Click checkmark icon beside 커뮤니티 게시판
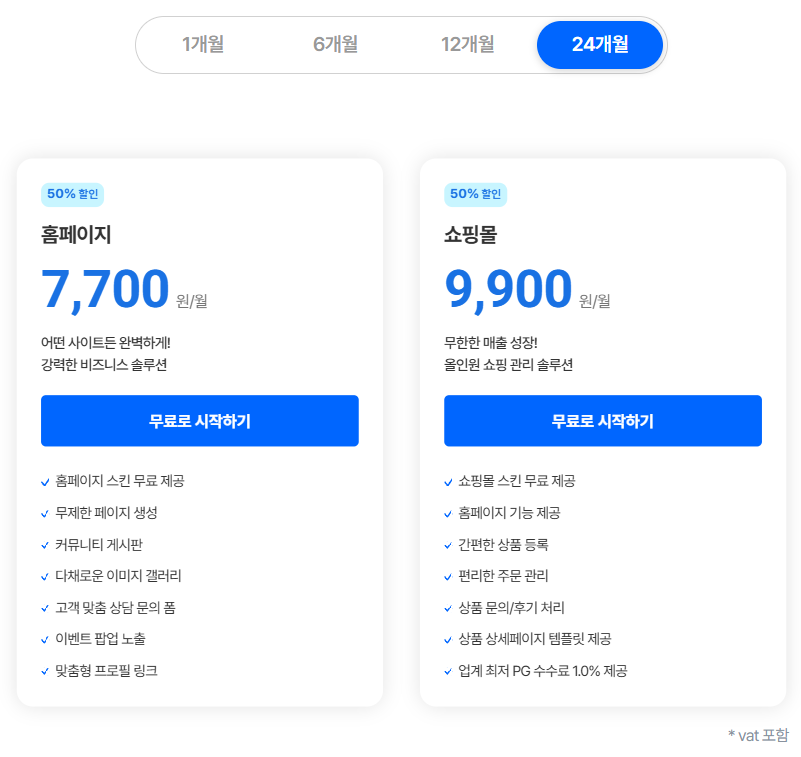801x757 pixels. [x=45, y=546]
